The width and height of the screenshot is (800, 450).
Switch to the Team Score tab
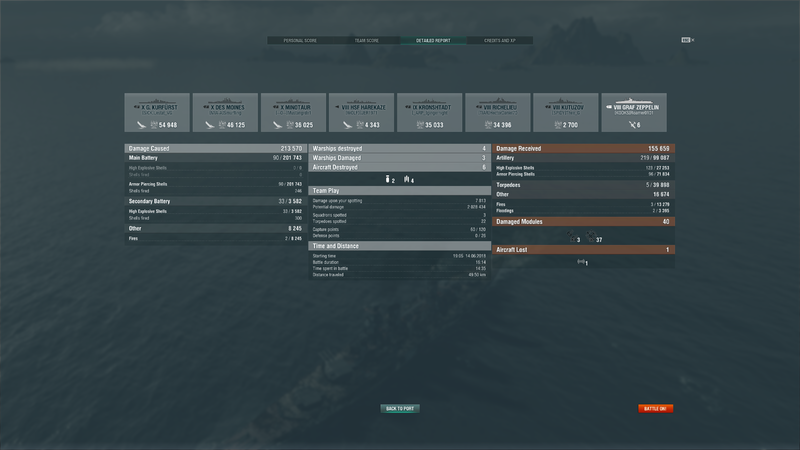(366, 40)
